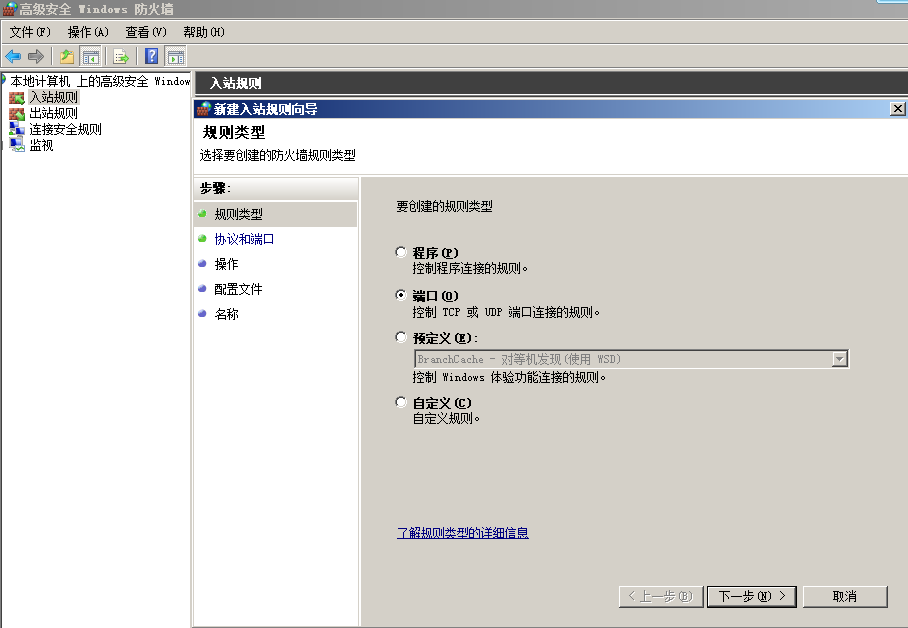Click the 入站规则 tree icon

coord(17,97)
